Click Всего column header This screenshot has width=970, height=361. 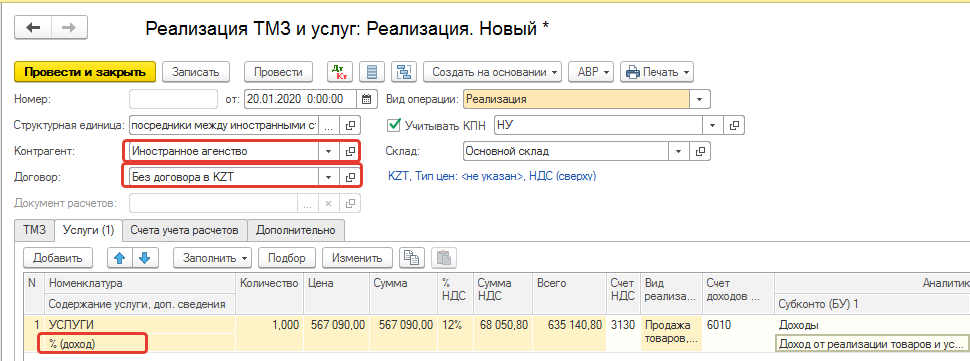pos(570,293)
